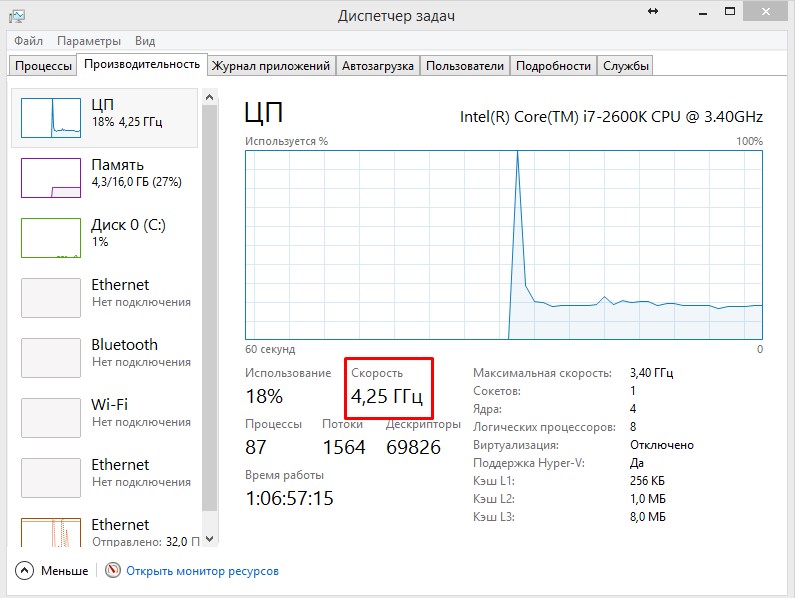
Task: Click the uptime value 1:06:57:15
Action: 290,498
